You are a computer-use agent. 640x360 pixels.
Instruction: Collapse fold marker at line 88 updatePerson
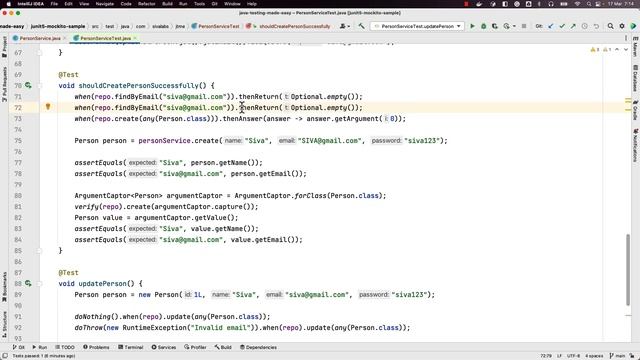(x=40, y=284)
